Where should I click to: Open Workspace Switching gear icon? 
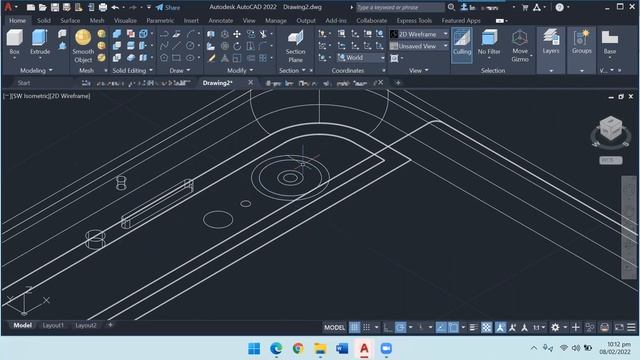555,327
